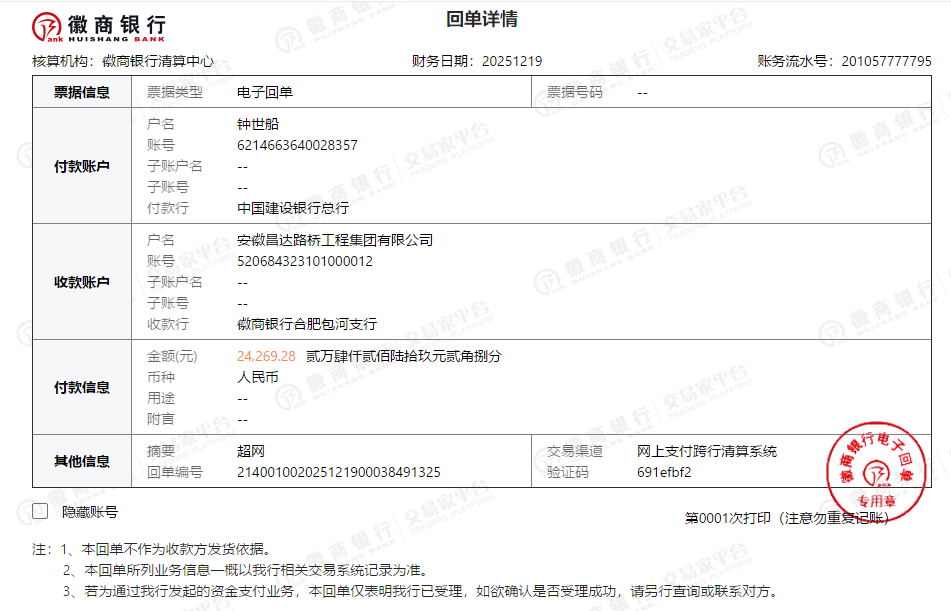The height and width of the screenshot is (611, 951).
Task: Click the orange amount 24,269.28
Action: [x=266, y=356]
